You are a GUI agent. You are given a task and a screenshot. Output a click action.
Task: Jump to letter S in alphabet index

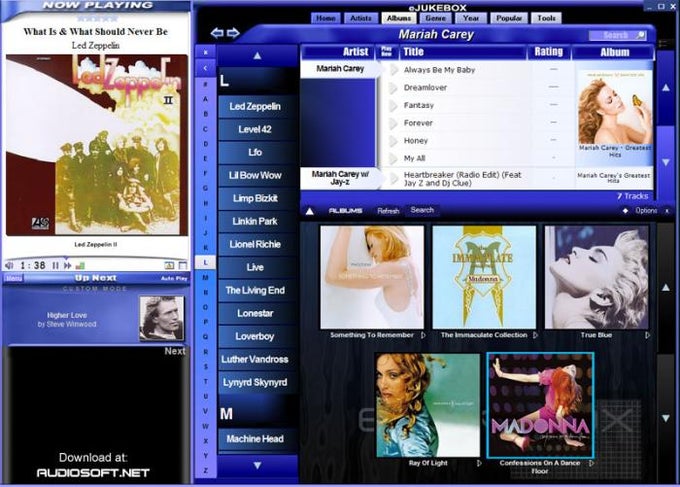pyautogui.click(x=206, y=367)
